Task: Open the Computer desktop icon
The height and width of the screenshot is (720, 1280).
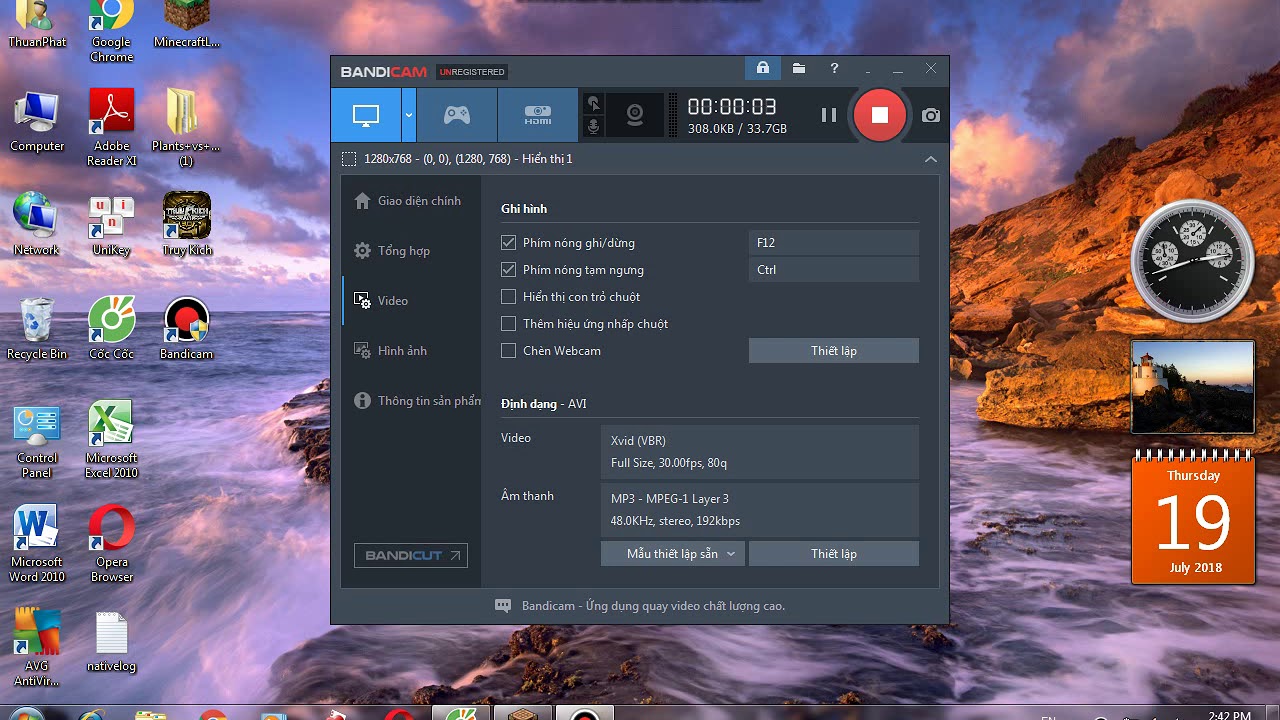Action: tap(37, 120)
